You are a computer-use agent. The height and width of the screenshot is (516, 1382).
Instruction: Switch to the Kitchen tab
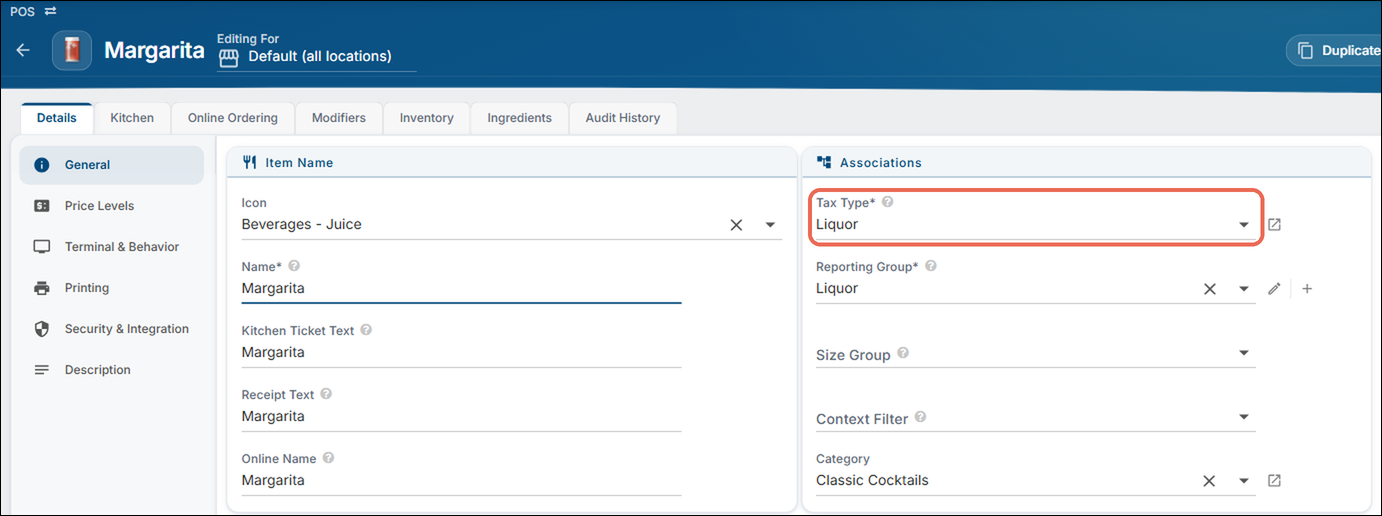[132, 118]
